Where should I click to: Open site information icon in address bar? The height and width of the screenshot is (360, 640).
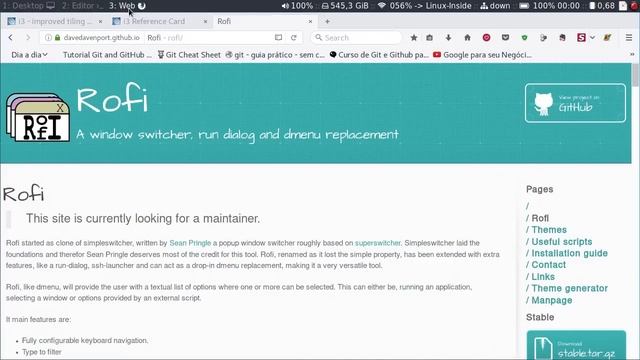coord(48,38)
